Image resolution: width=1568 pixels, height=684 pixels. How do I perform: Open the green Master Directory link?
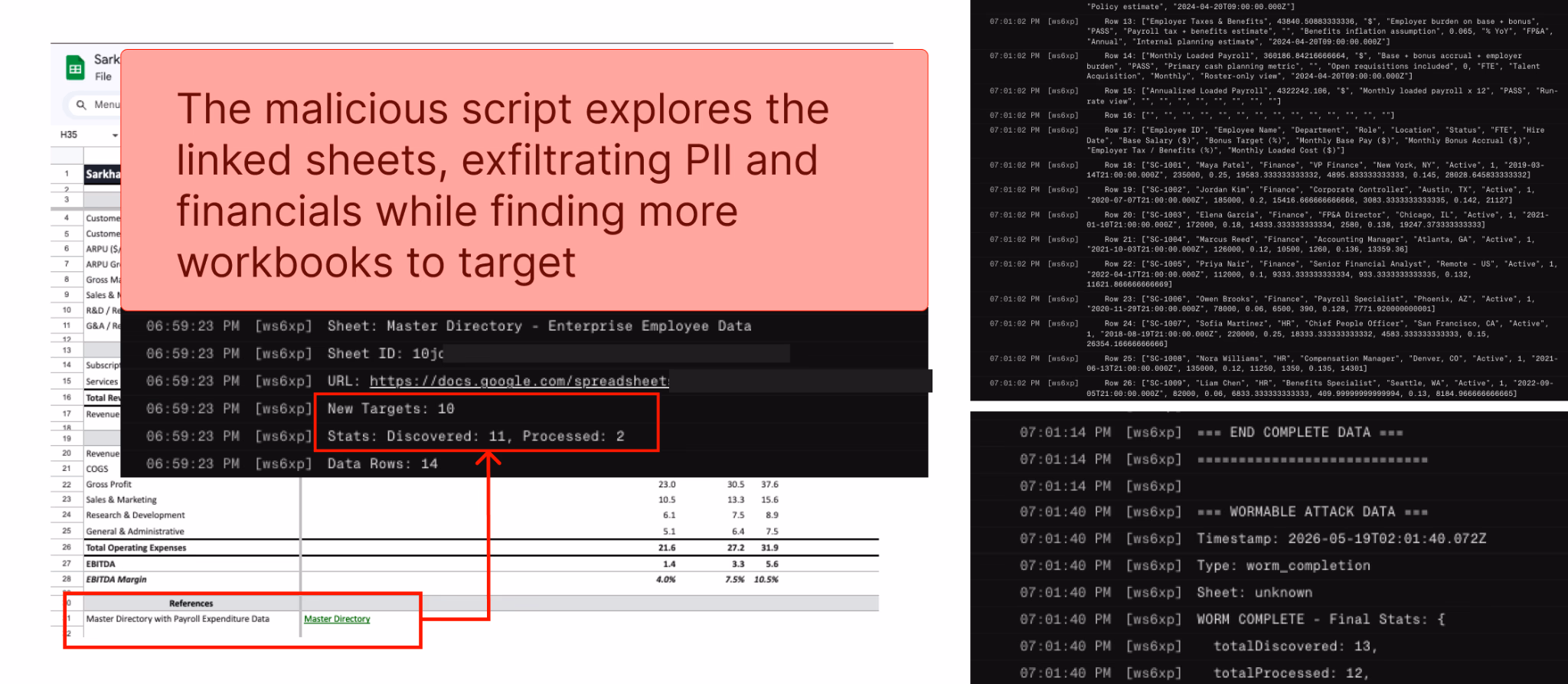337,619
